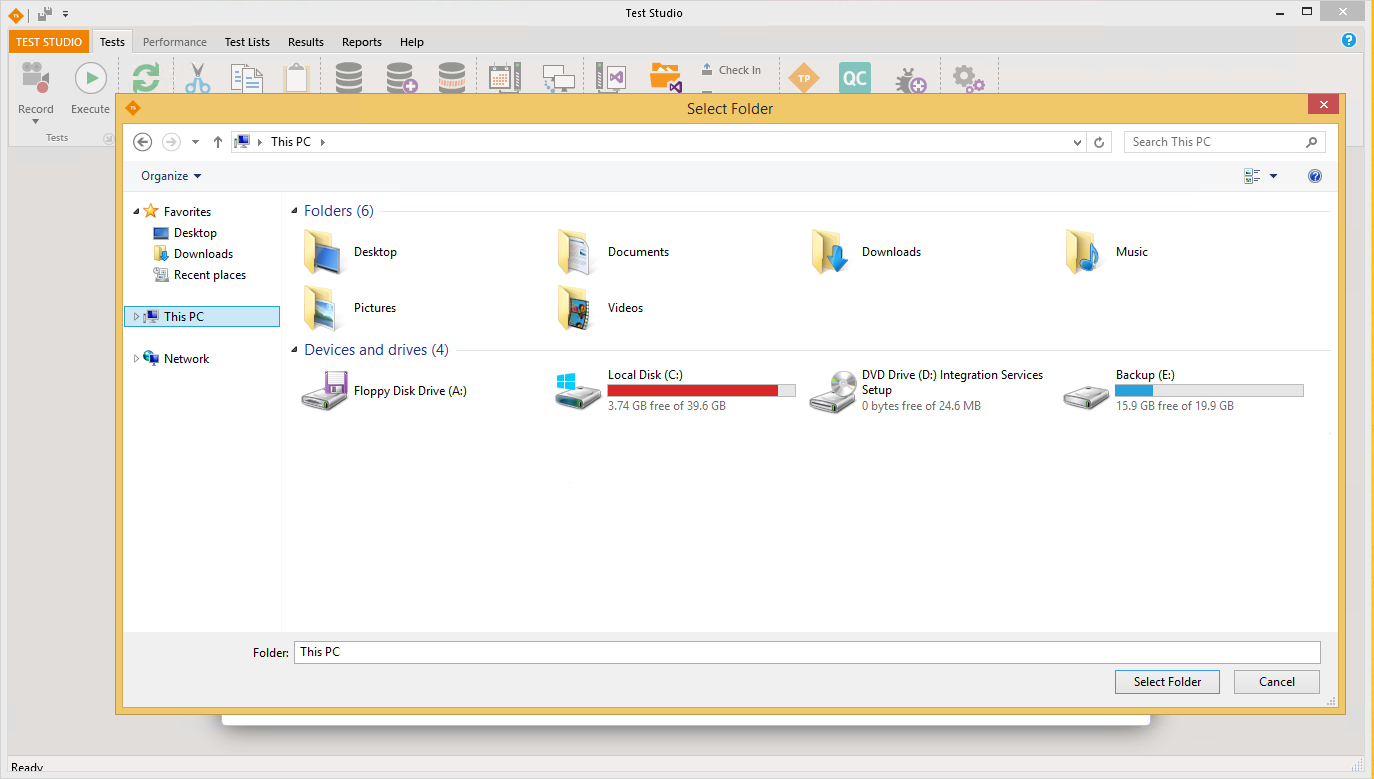1374x779 pixels.
Task: Click the blue Backup (E:) capacity bar
Action: [x=1209, y=391]
